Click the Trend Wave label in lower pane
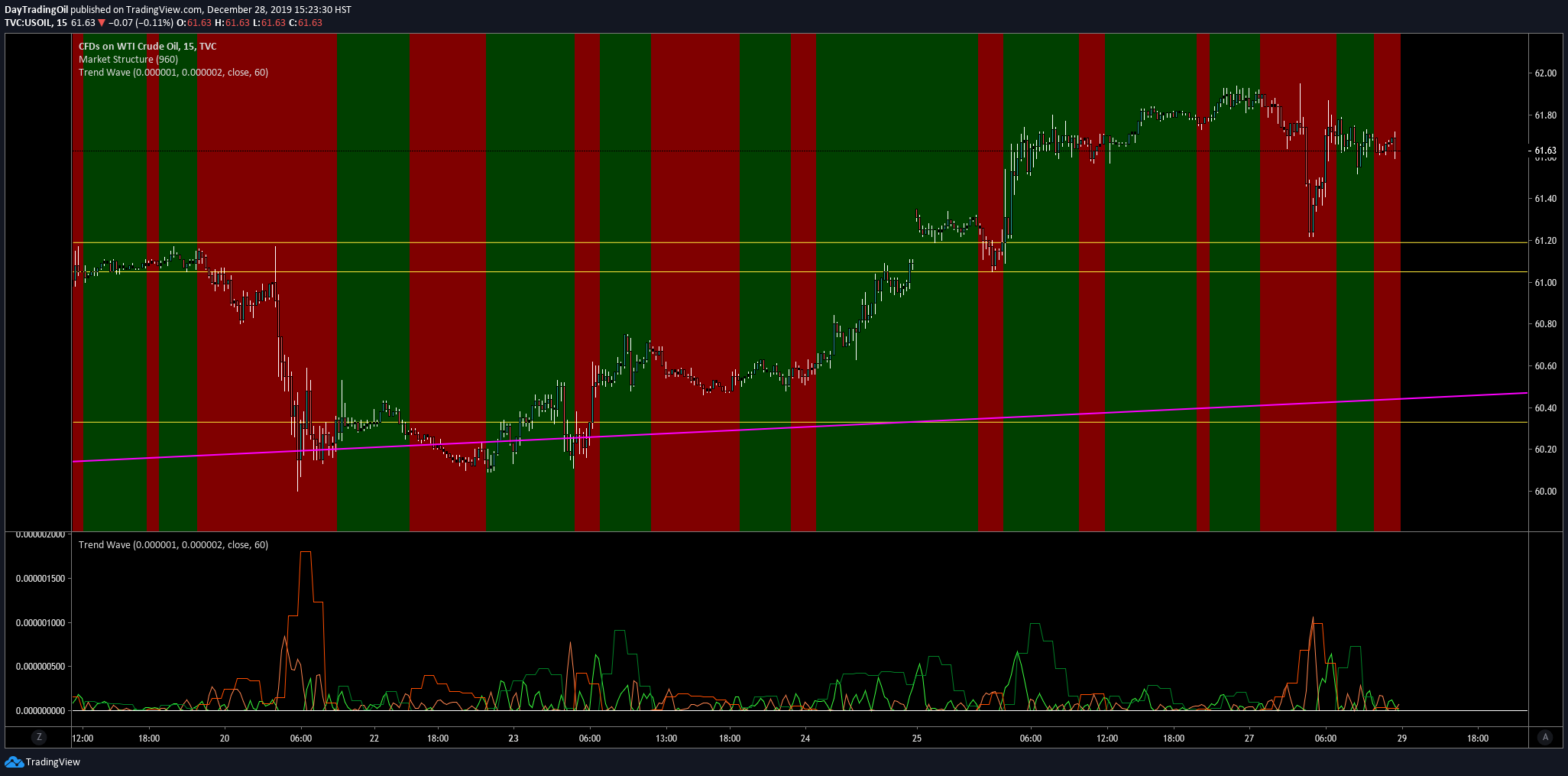Viewport: 1568px width, 776px height. pyautogui.click(x=173, y=545)
